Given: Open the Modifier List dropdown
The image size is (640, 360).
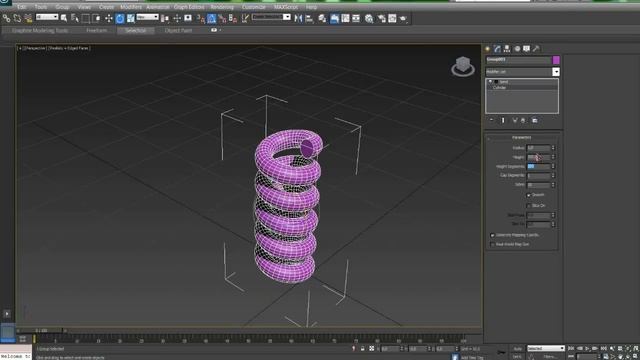Looking at the screenshot, I should [522, 72].
